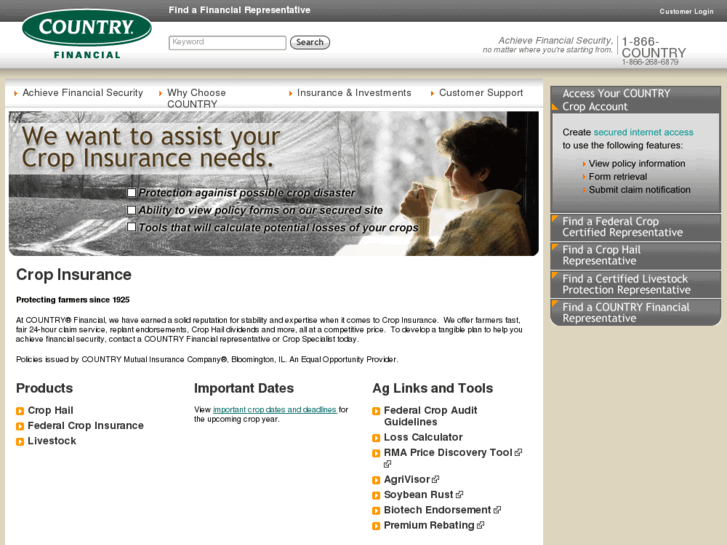Expand Why Choose COUNTRY menu arrow

[160, 93]
